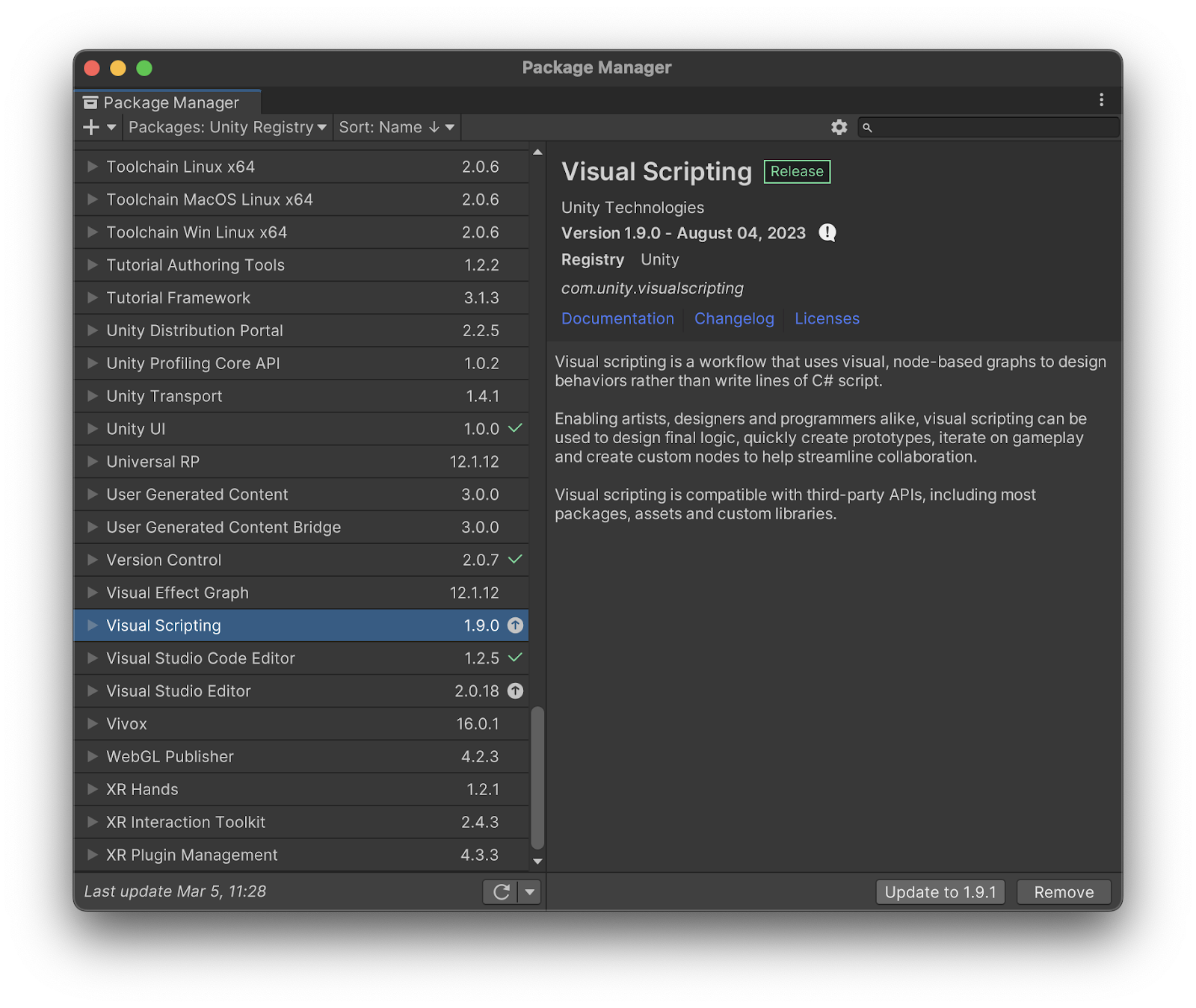Expand the Unity Transport package versions
This screenshot has height=1008, width=1196.
point(93,396)
